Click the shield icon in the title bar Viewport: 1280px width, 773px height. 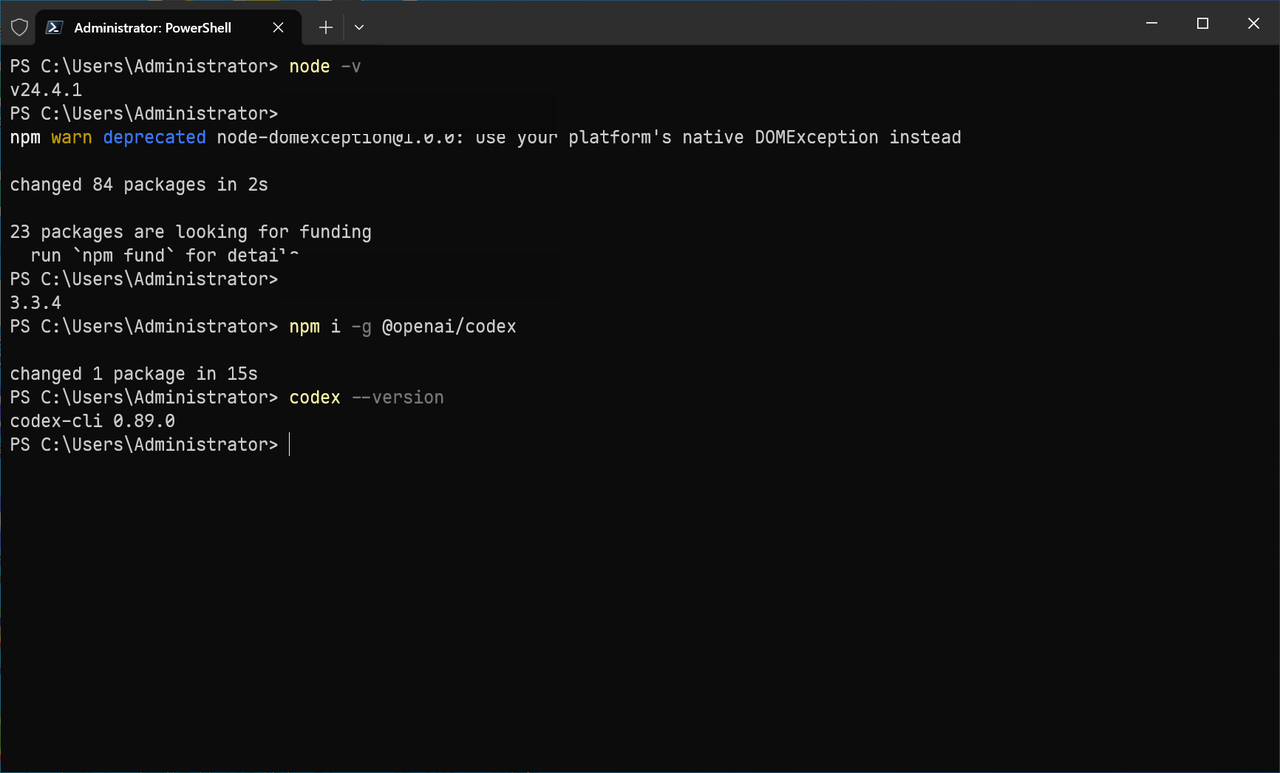(x=19, y=27)
